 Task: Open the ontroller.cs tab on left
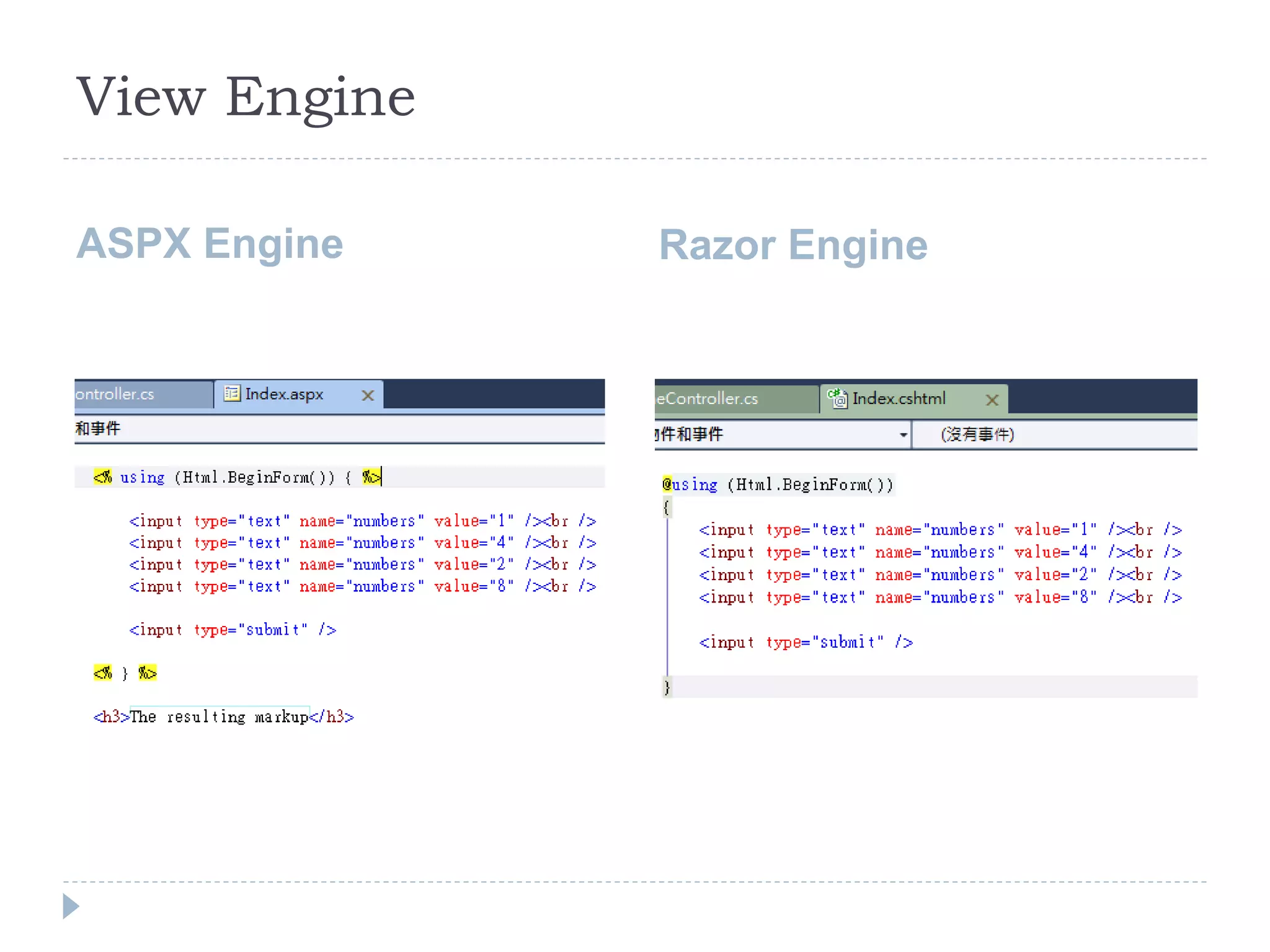click(115, 394)
